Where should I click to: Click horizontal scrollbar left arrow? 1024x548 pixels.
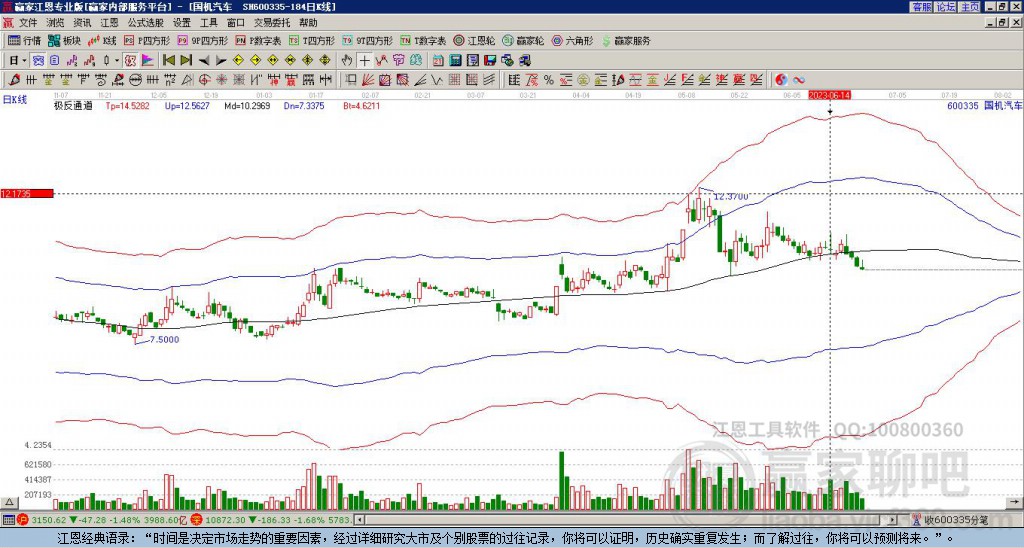(359, 520)
